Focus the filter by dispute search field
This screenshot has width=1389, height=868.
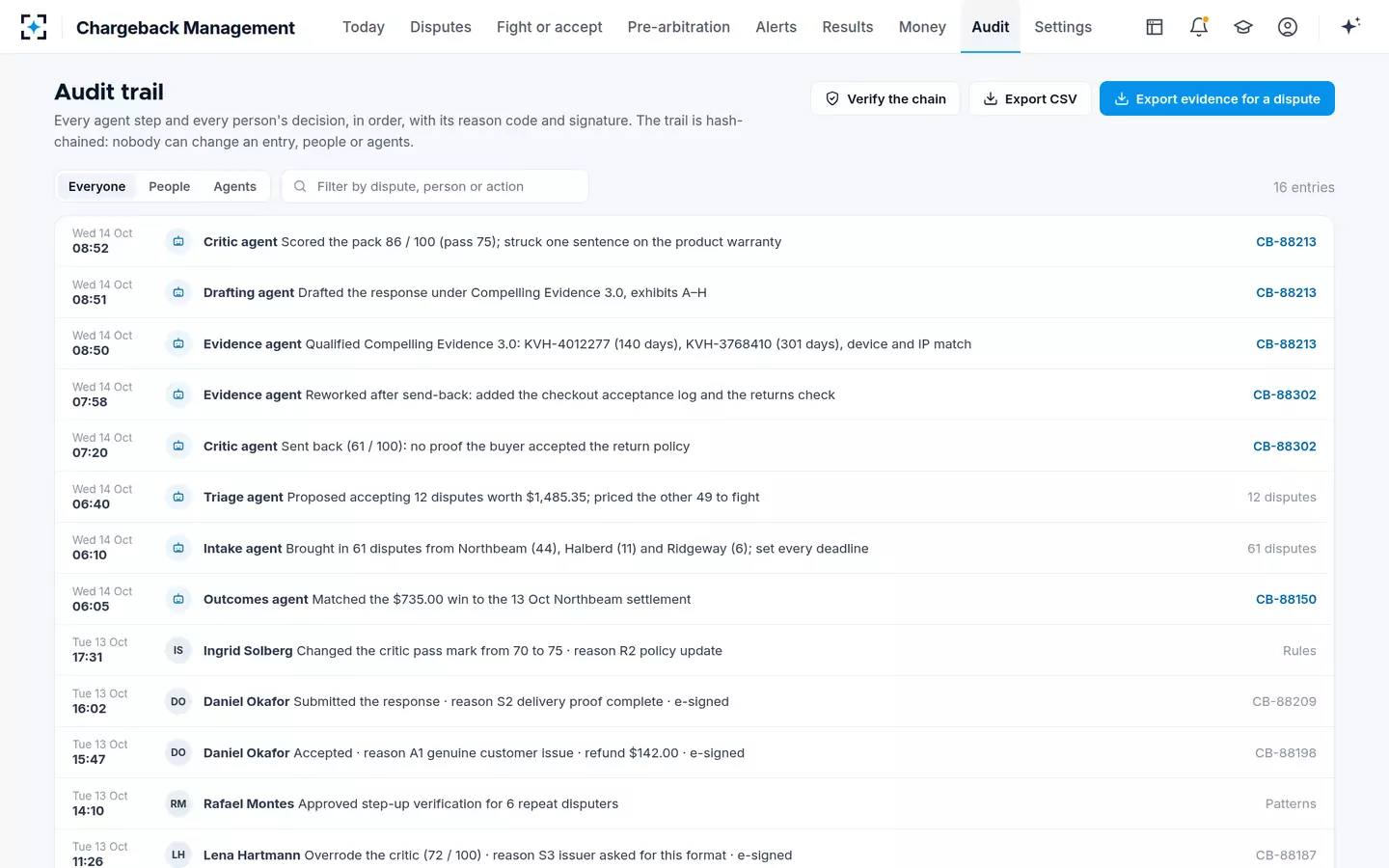(435, 186)
